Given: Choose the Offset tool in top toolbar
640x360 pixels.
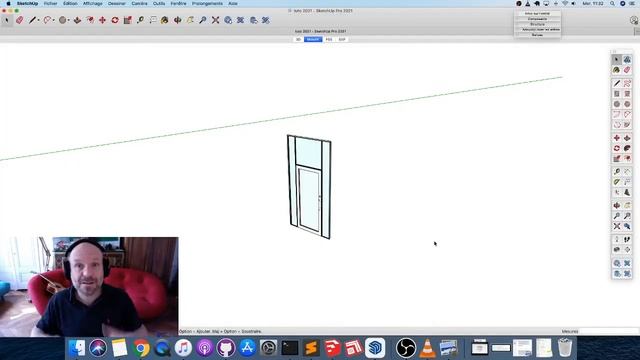Looking at the screenshot, I should pos(90,20).
